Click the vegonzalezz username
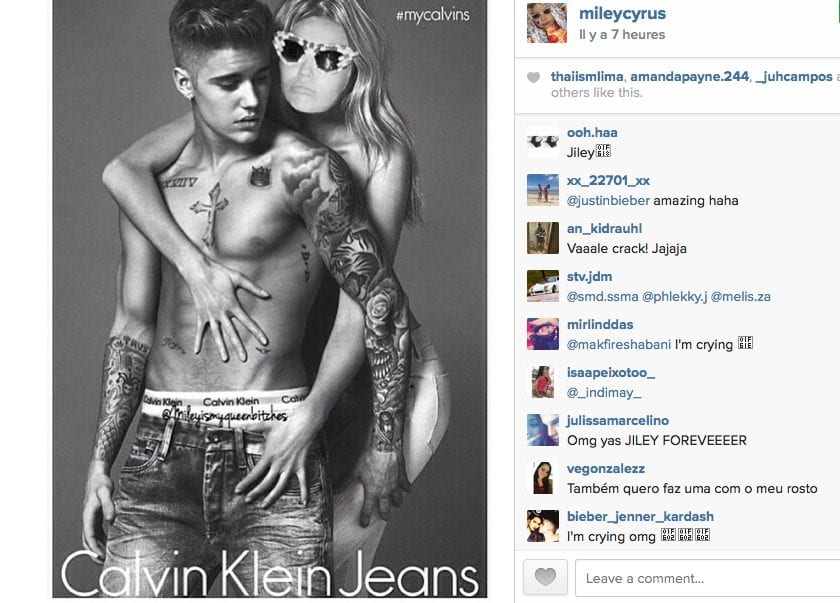Image resolution: width=840 pixels, height=603 pixels. tap(606, 469)
